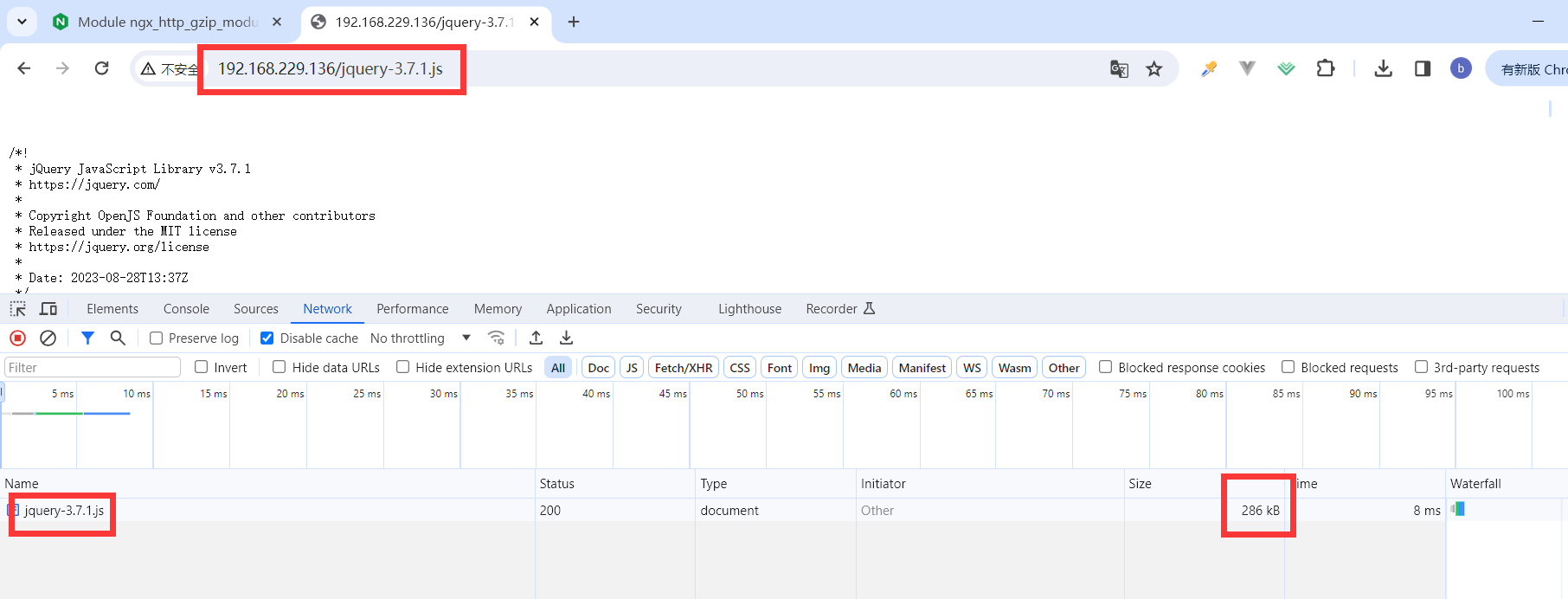1568x599 pixels.
Task: Filter requests by Other type
Action: [x=1064, y=368]
